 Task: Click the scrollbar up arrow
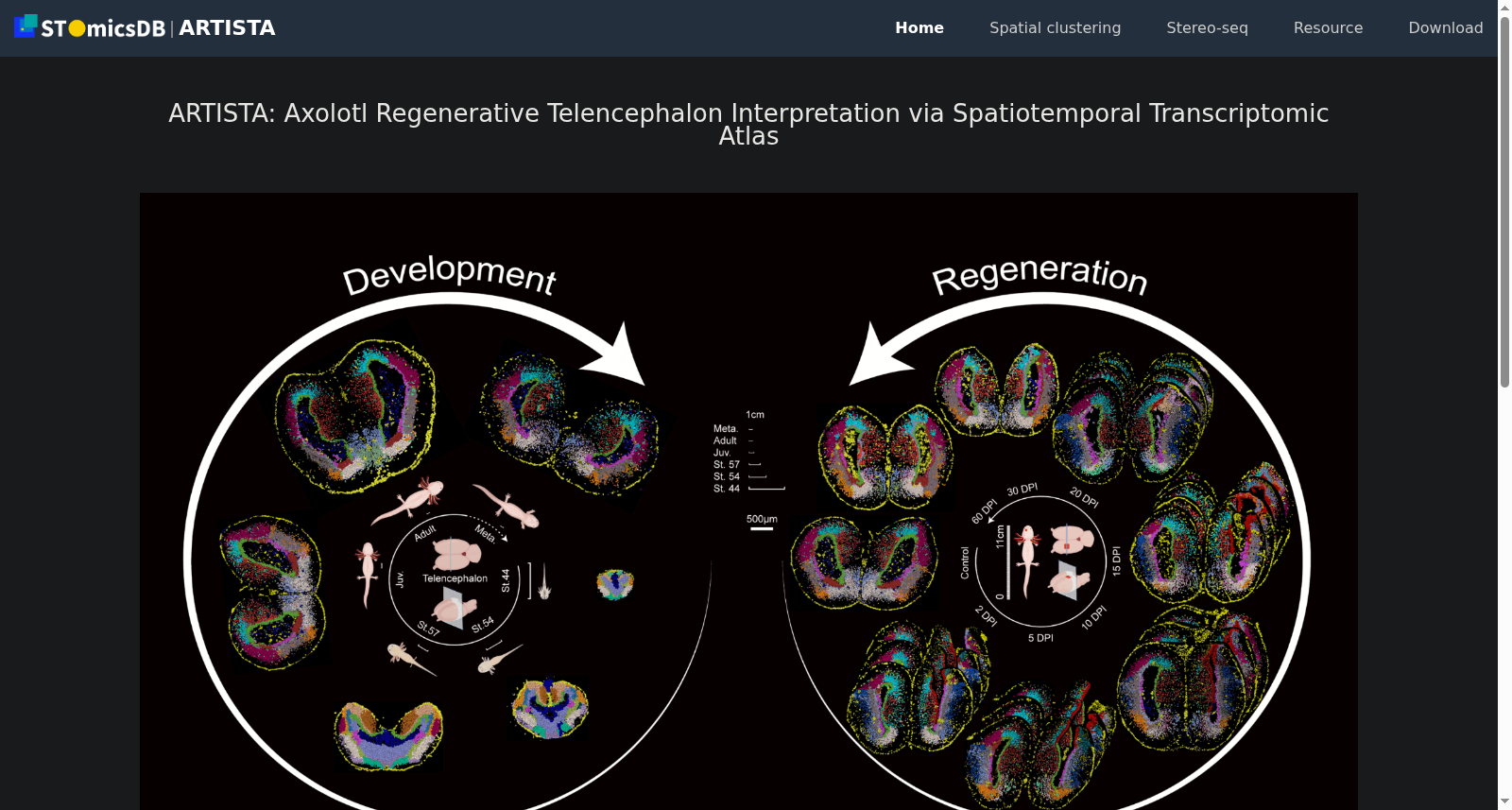(1504, 7)
